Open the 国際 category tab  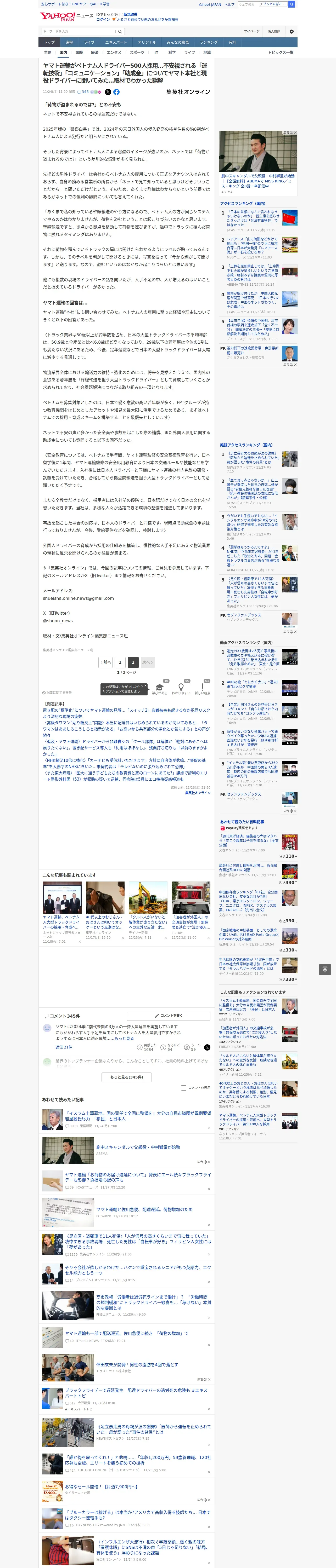[x=79, y=52]
